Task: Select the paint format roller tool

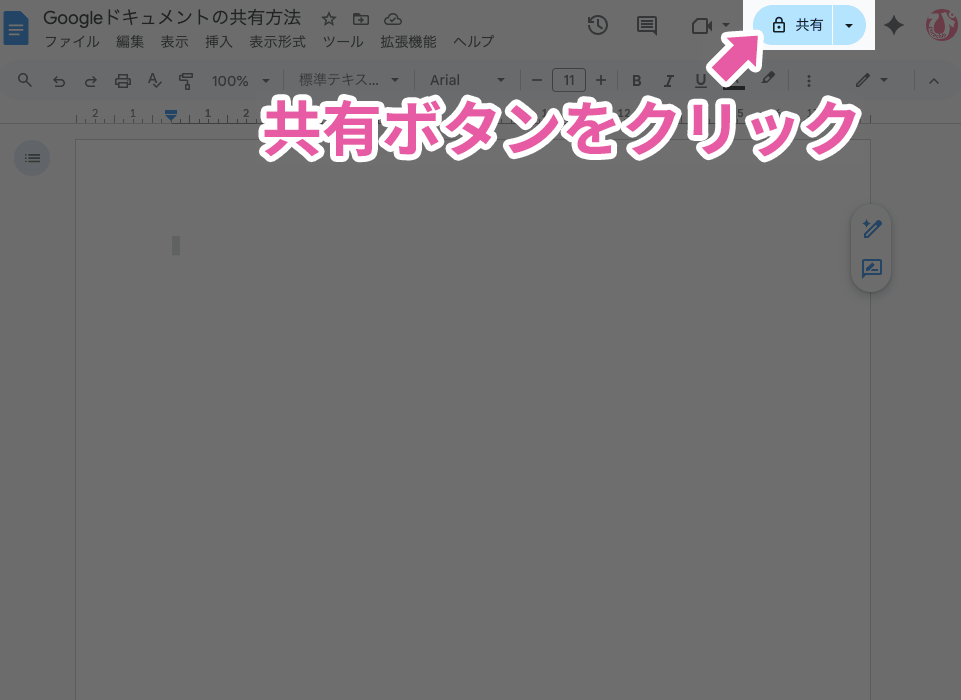Action: pos(186,80)
